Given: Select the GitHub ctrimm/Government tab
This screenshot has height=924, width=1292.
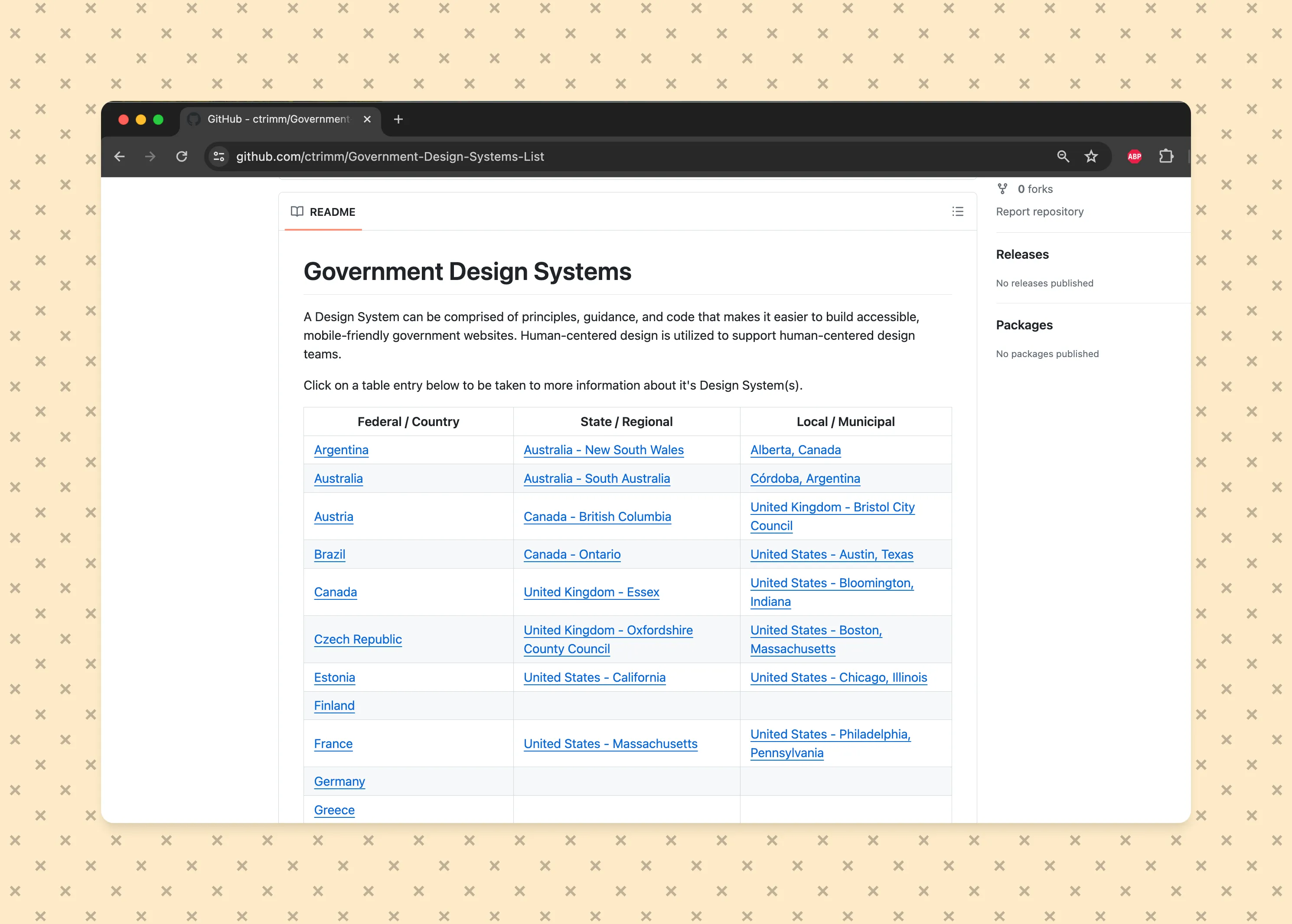Looking at the screenshot, I should 280,119.
